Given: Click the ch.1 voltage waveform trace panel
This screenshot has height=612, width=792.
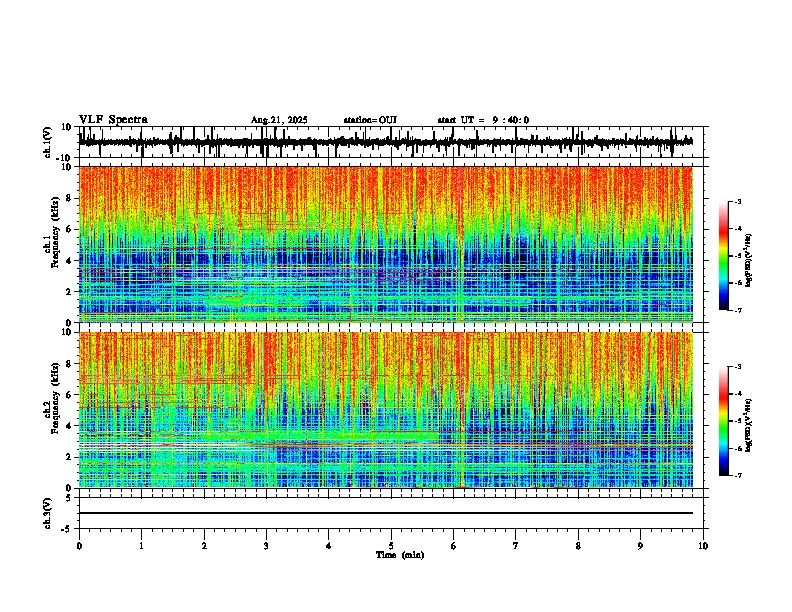Looking at the screenshot, I should tap(393, 142).
